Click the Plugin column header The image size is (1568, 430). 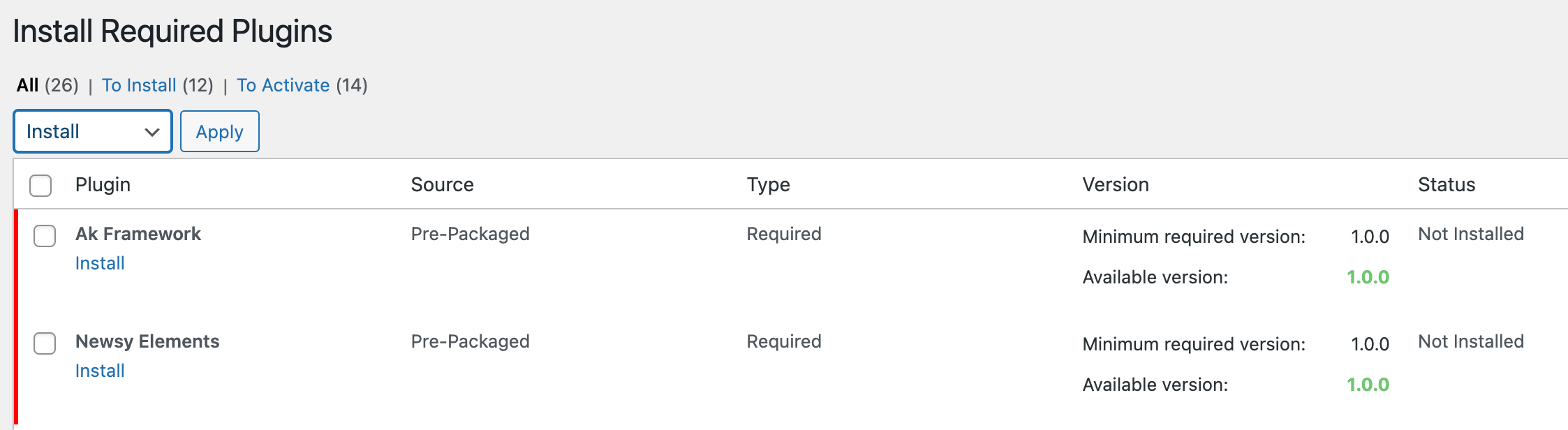[103, 184]
